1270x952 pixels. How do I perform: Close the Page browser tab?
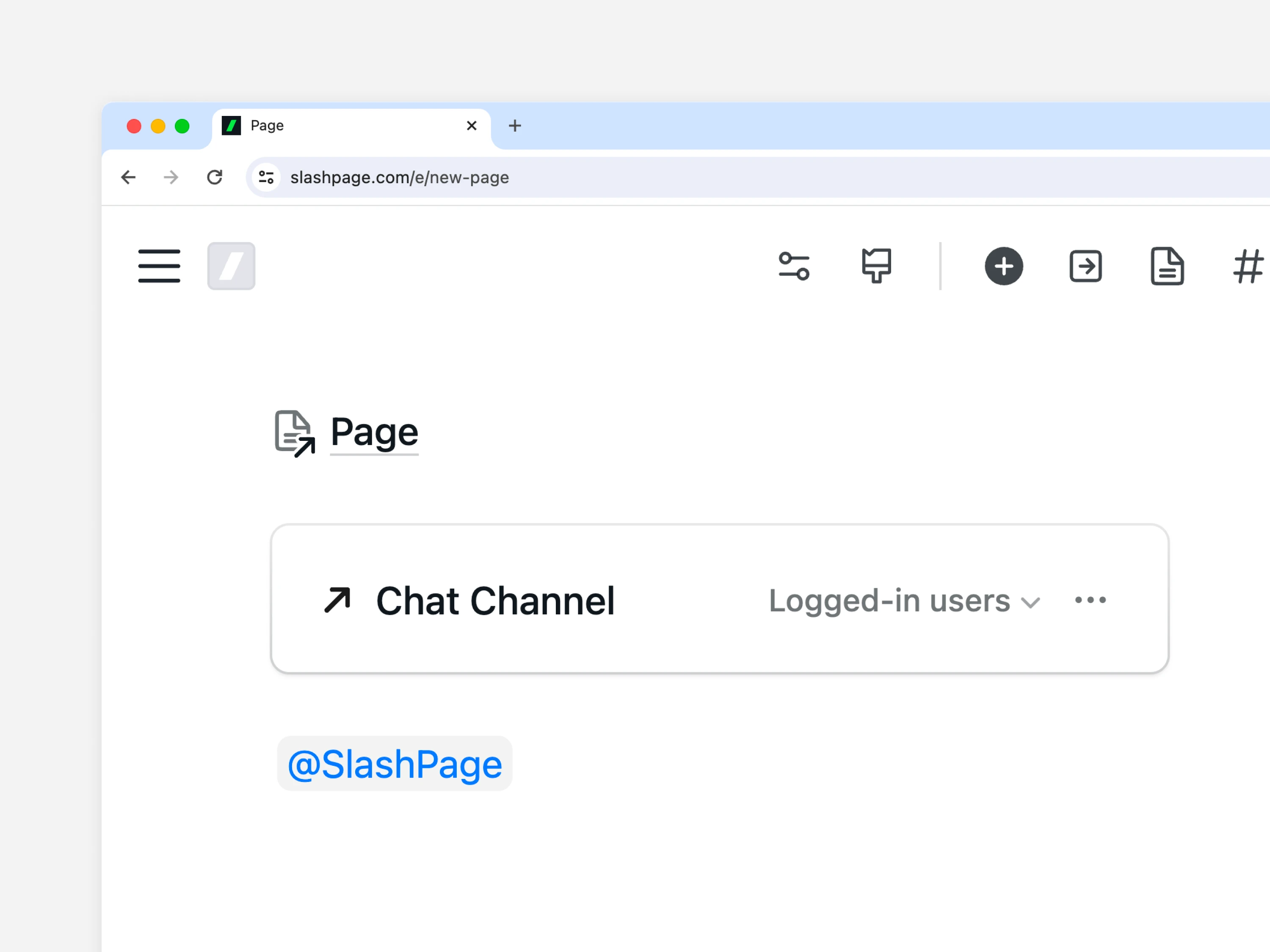click(472, 126)
